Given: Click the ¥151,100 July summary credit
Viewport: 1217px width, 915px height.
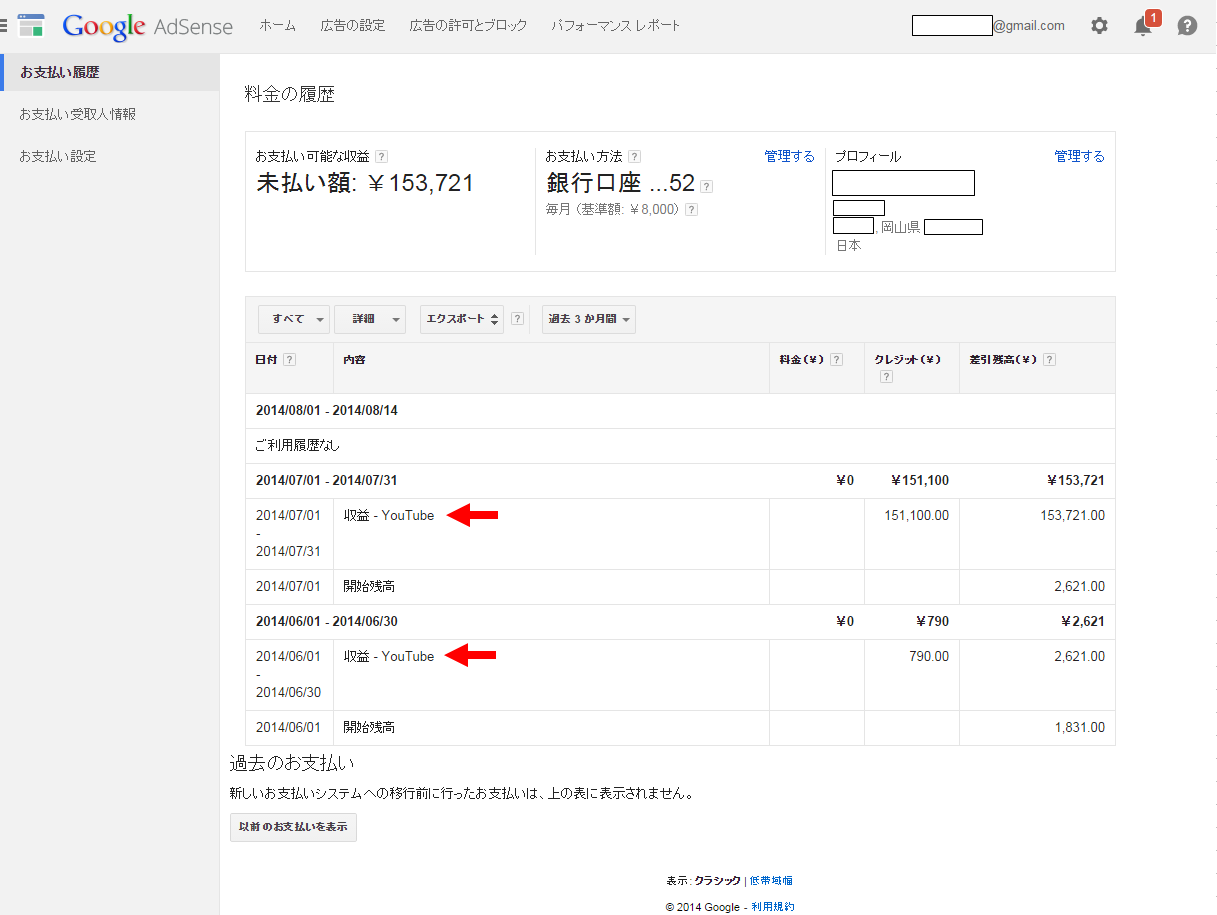Looking at the screenshot, I should pos(920,481).
